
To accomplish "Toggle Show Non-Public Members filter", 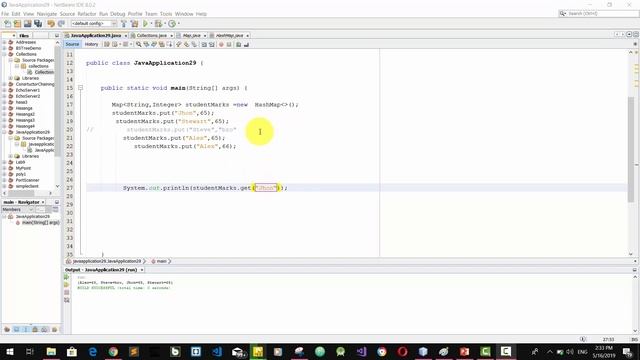I will [x=35, y=329].
